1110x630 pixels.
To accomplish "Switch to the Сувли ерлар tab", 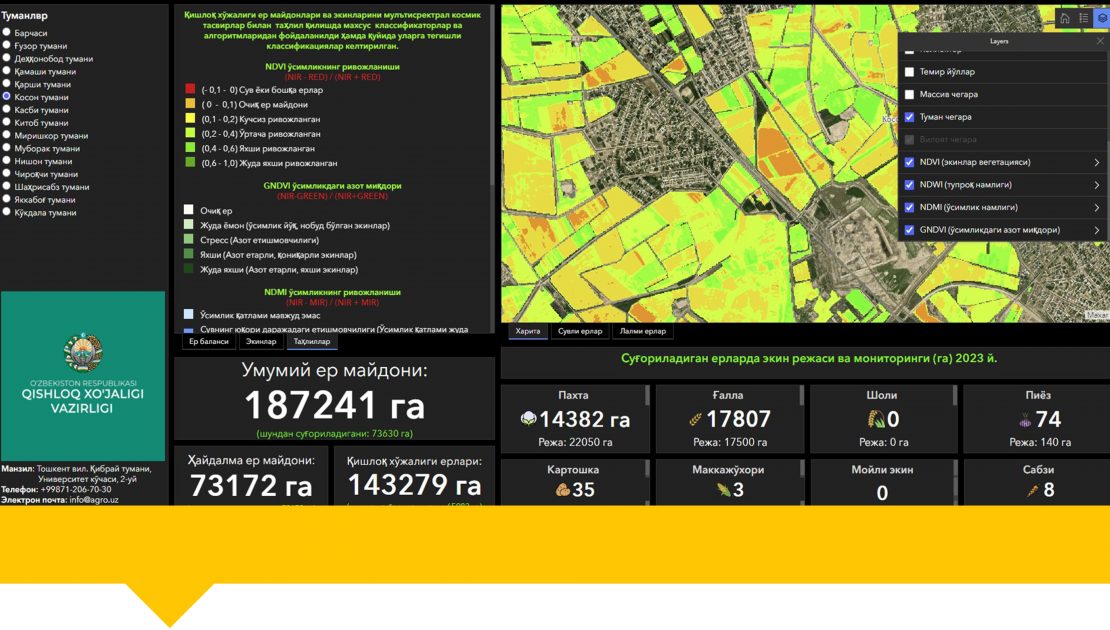I will pos(580,331).
